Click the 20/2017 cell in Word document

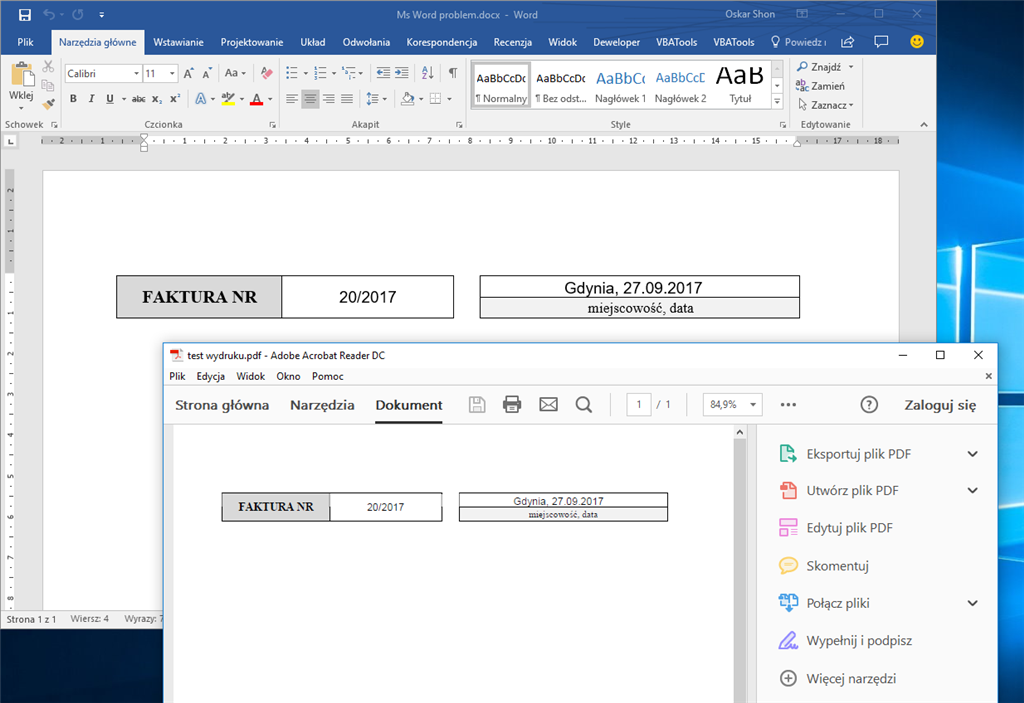click(368, 297)
